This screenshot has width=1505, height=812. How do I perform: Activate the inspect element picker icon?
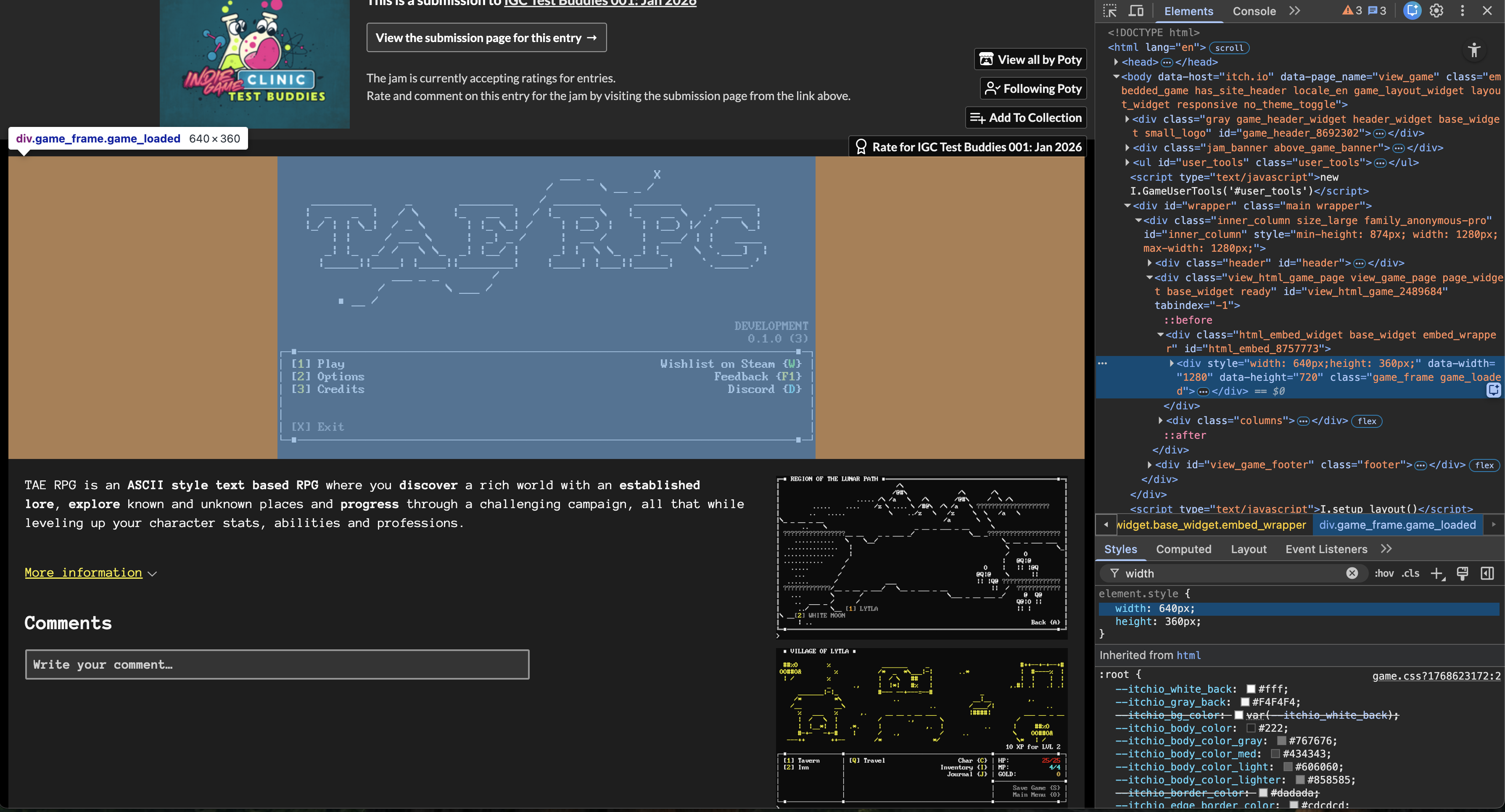(1109, 11)
